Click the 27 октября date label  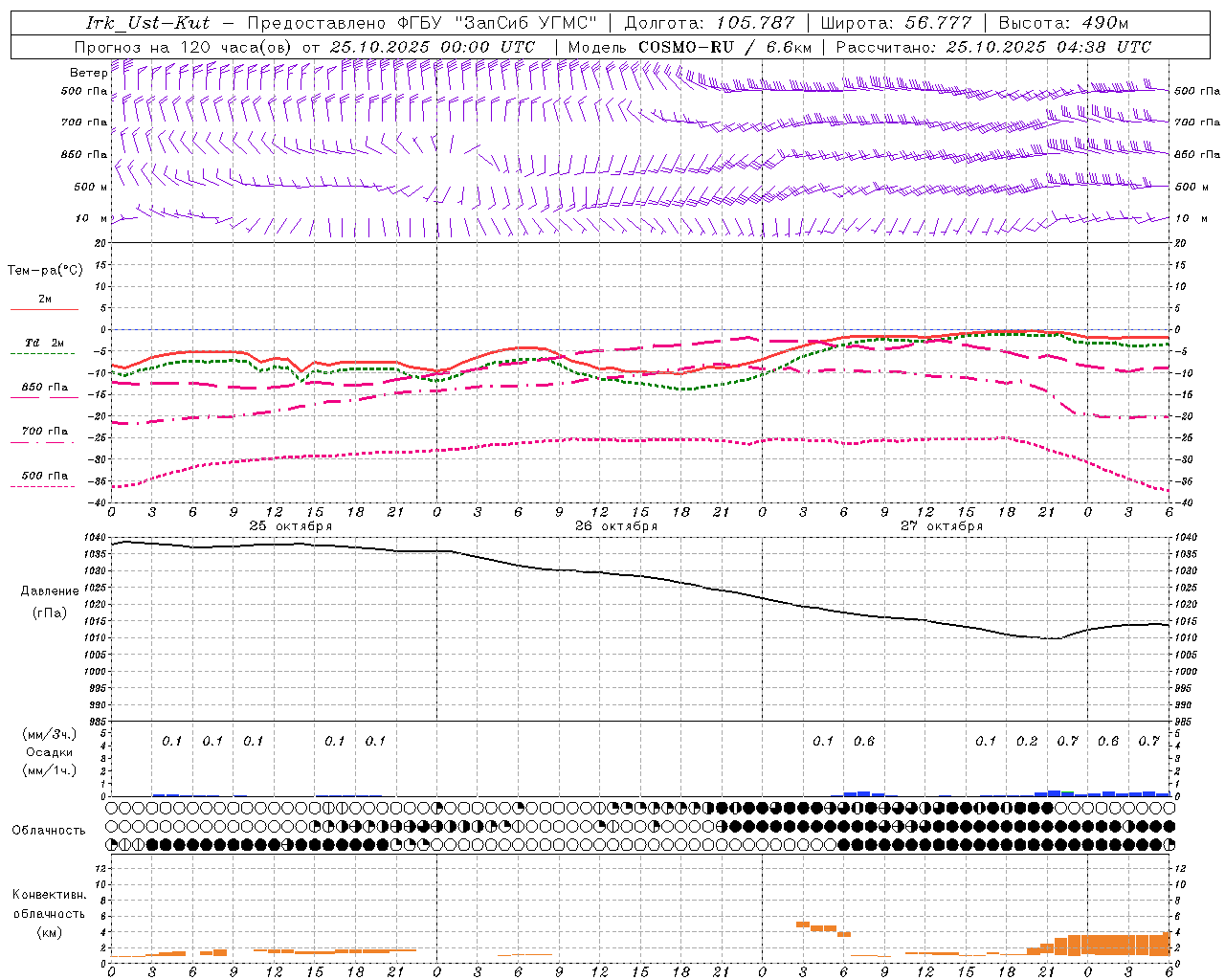tap(941, 526)
